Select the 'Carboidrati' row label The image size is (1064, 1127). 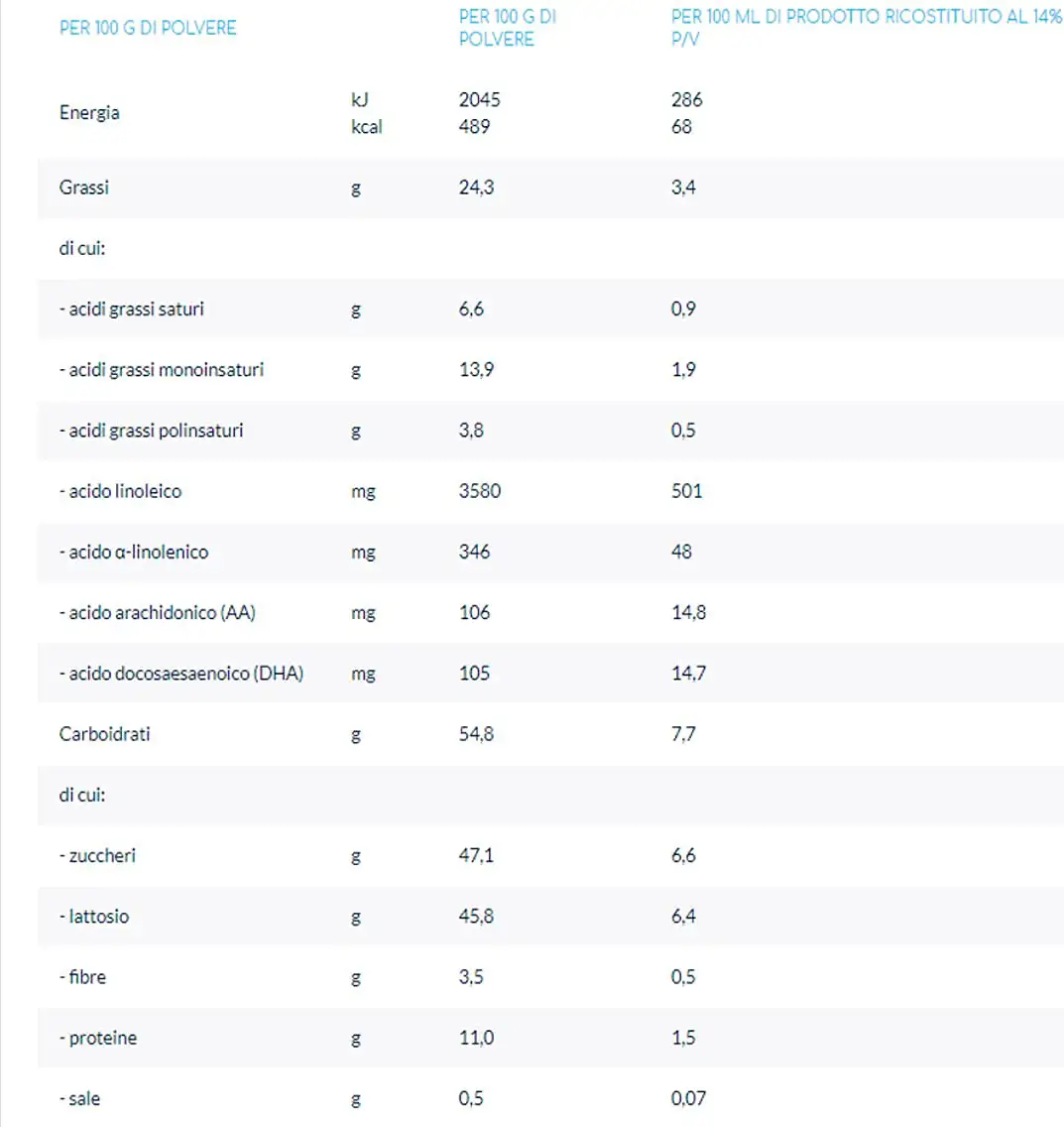(105, 734)
